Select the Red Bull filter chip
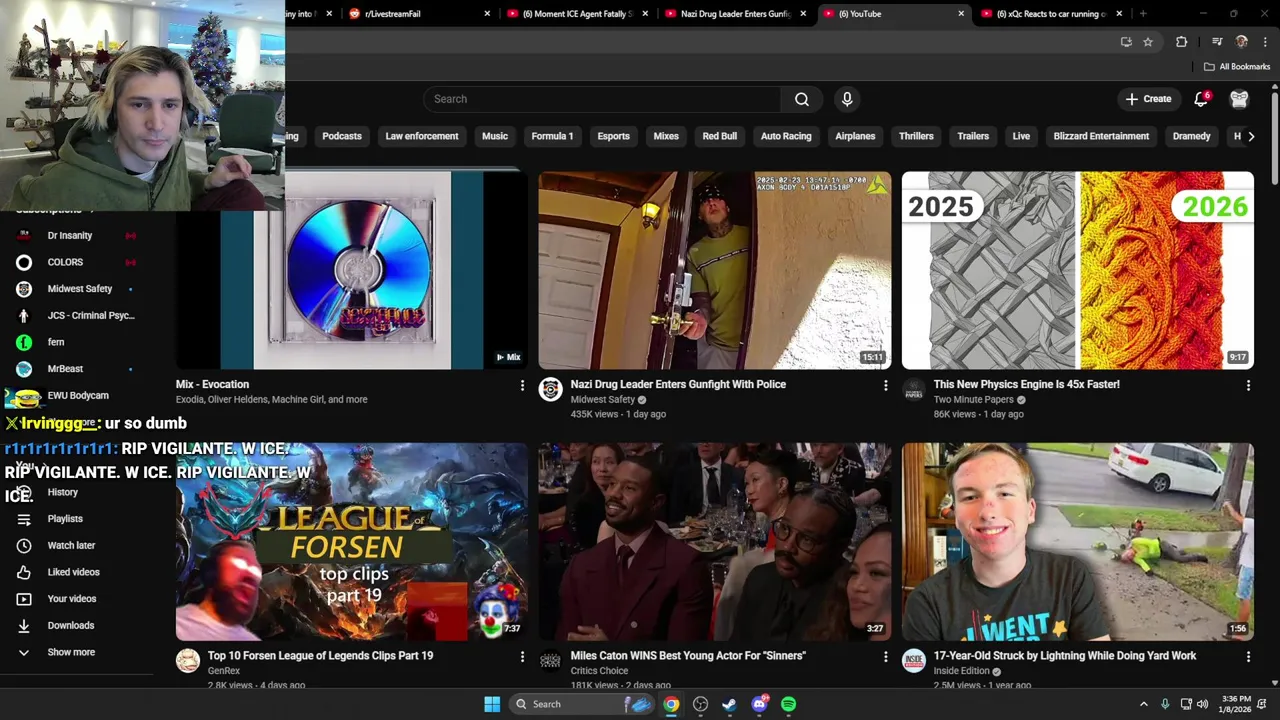The height and width of the screenshot is (720, 1280). 719,136
